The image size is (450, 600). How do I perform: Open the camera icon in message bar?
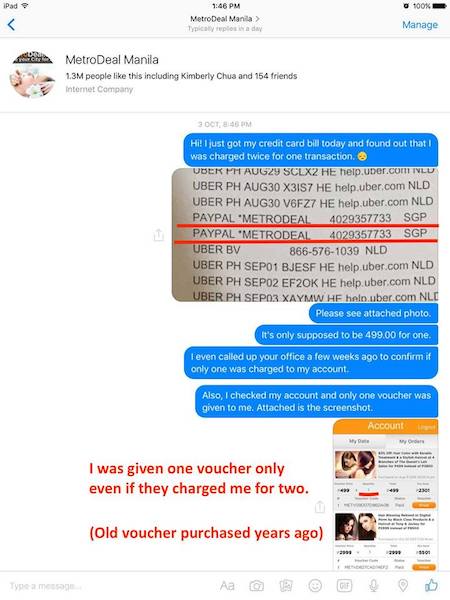coord(256,585)
